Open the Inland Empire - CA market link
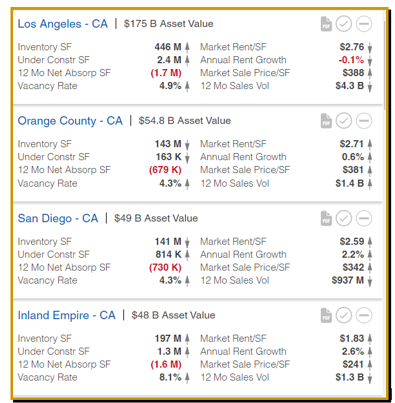The height and width of the screenshot is (403, 395). pyautogui.click(x=66, y=315)
